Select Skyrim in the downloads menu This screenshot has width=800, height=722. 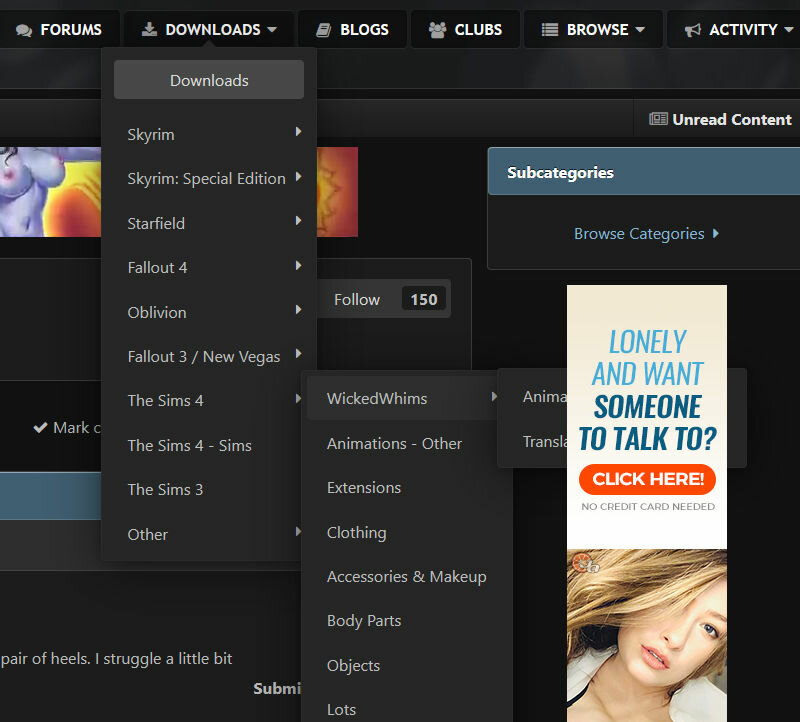click(x=151, y=135)
